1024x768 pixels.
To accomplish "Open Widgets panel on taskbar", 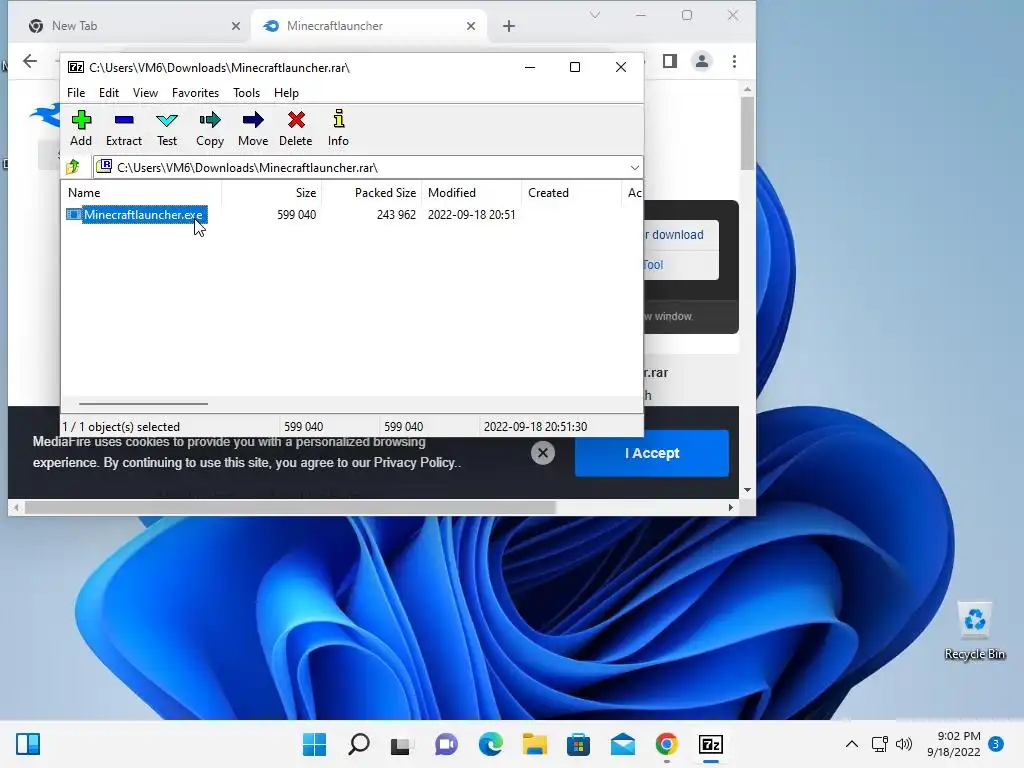I will [x=28, y=744].
